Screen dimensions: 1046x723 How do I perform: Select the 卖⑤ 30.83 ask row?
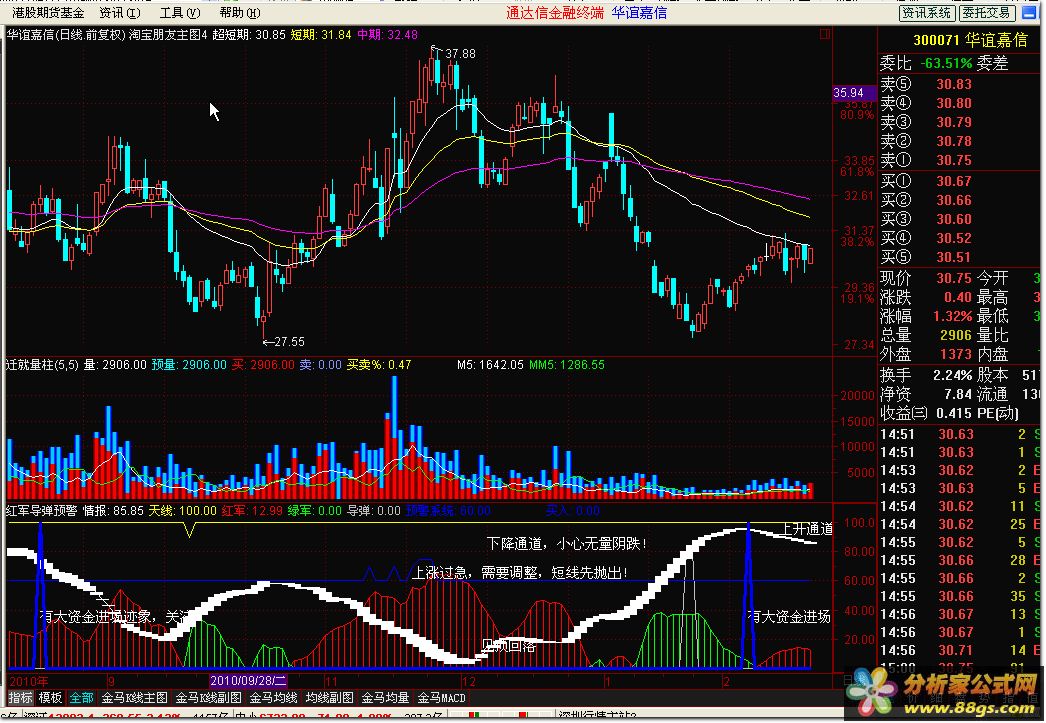[926, 84]
